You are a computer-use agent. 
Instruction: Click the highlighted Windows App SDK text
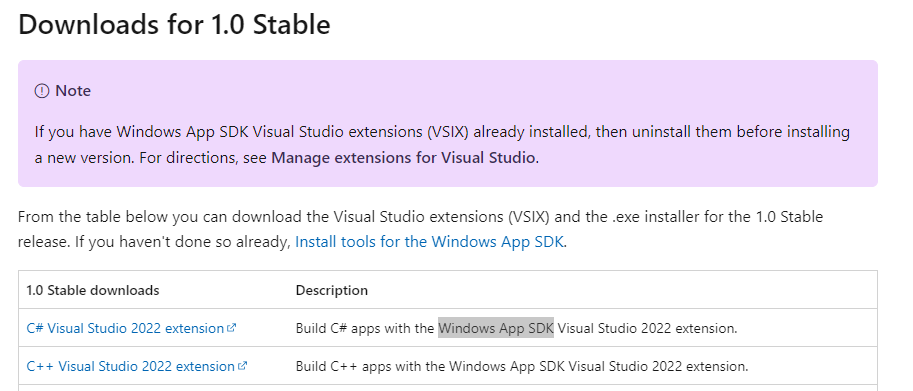pos(496,328)
